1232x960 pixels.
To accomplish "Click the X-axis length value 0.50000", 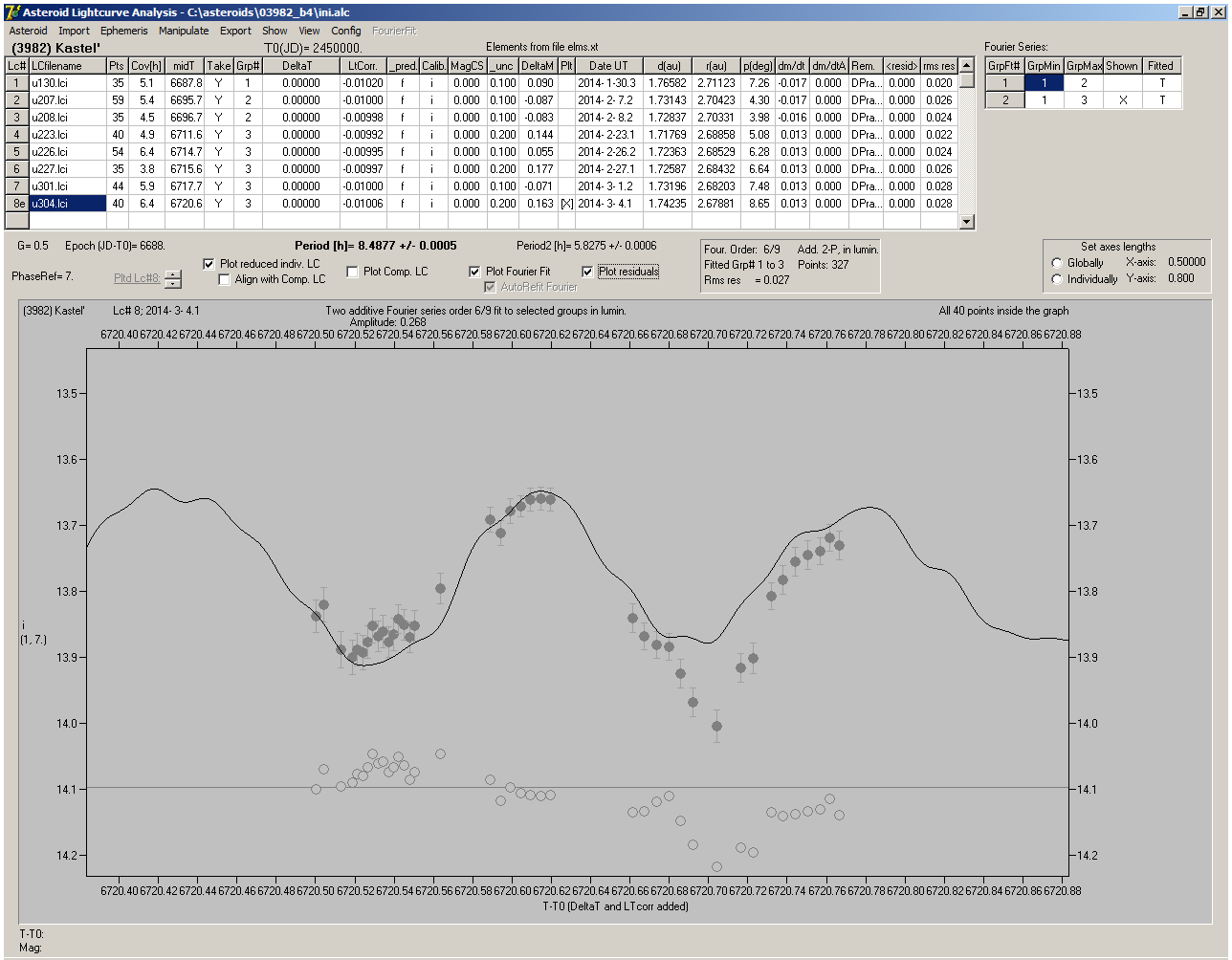I will coord(1186,262).
